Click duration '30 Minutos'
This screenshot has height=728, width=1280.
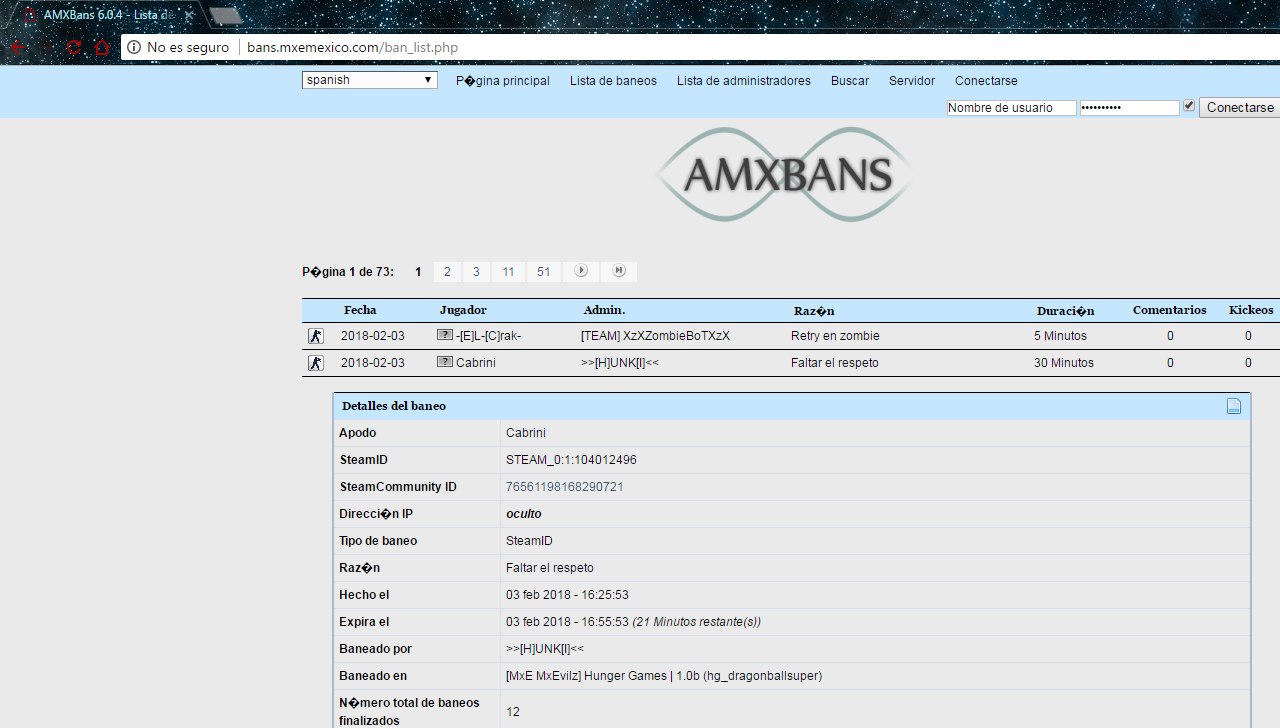coord(1064,363)
